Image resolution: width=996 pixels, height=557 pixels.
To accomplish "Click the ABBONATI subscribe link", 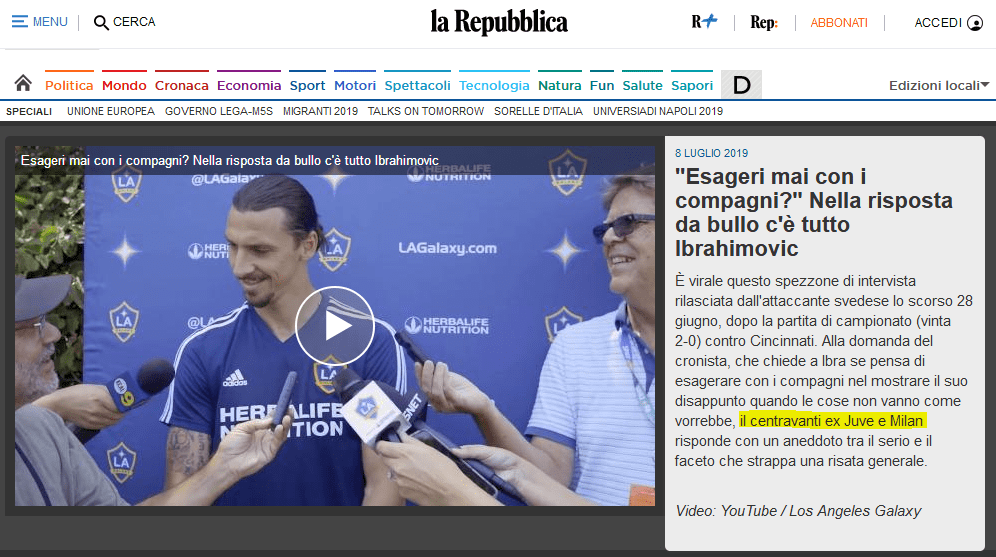I will 839,22.
